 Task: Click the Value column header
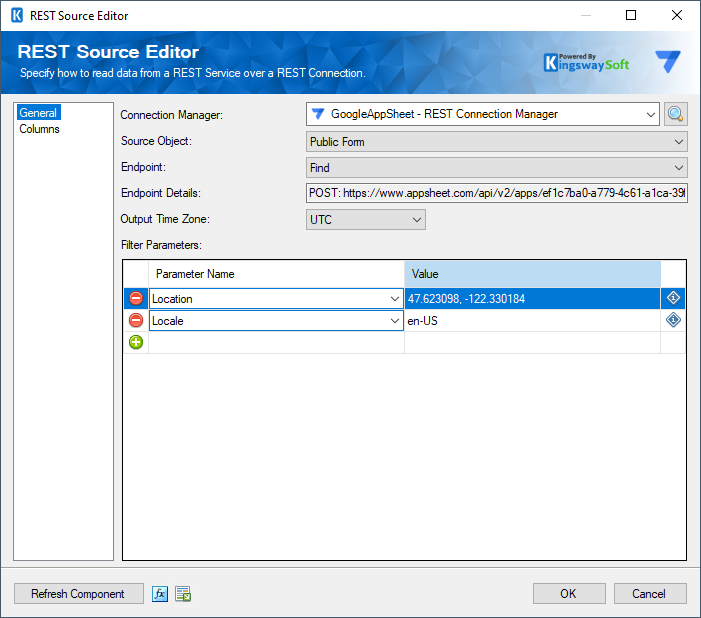click(532, 274)
